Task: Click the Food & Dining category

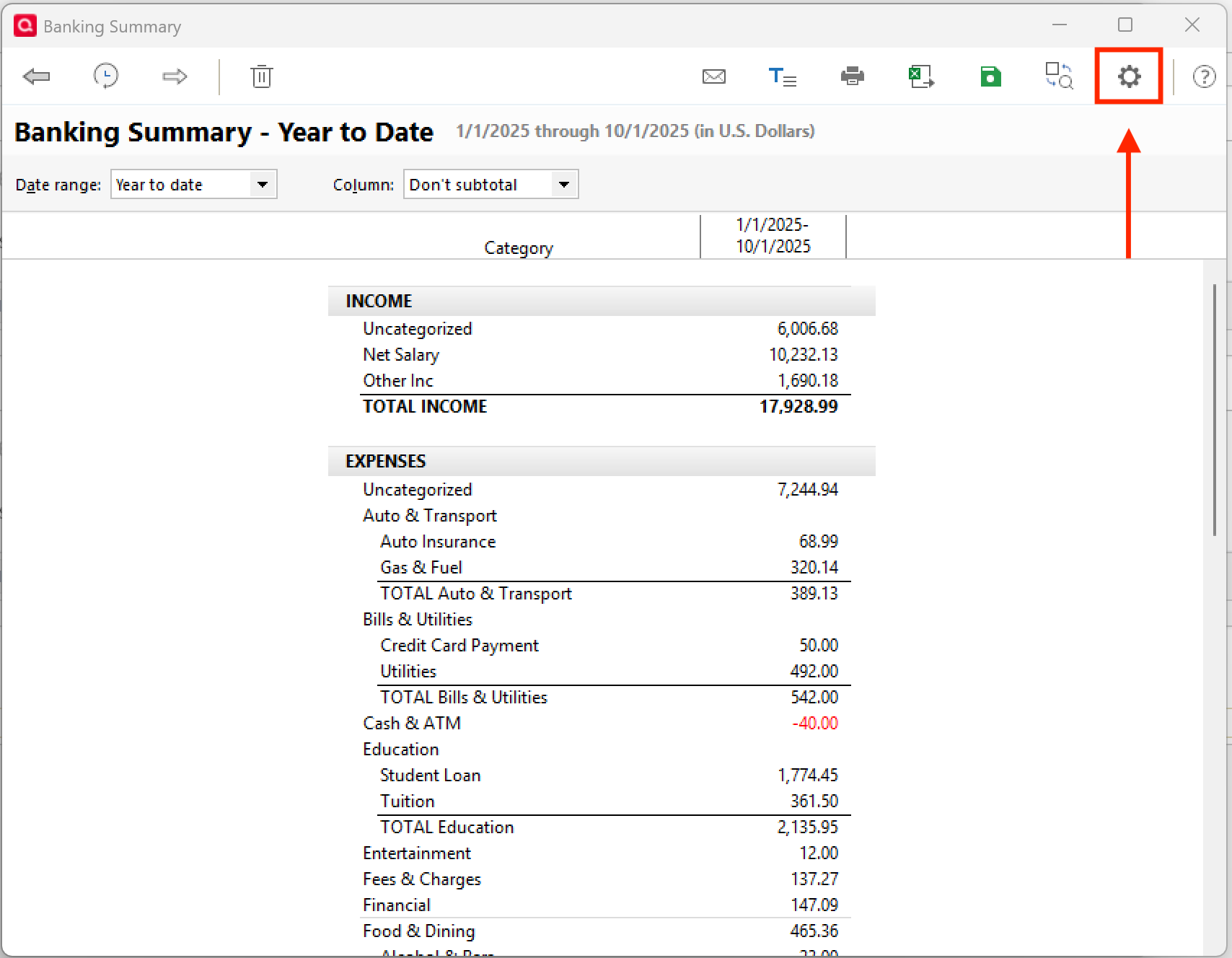Action: tap(419, 931)
